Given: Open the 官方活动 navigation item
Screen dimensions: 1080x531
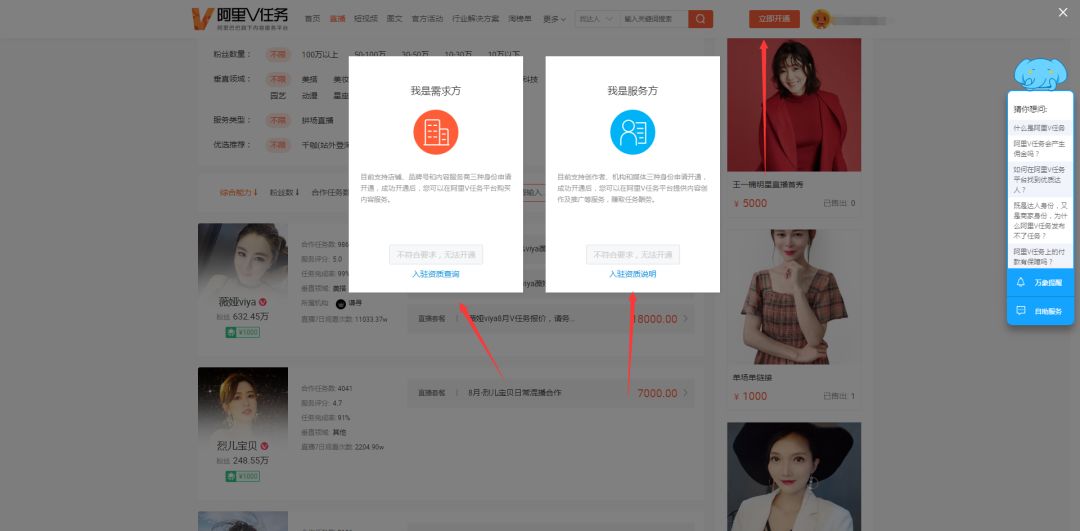Looking at the screenshot, I should pos(427,19).
